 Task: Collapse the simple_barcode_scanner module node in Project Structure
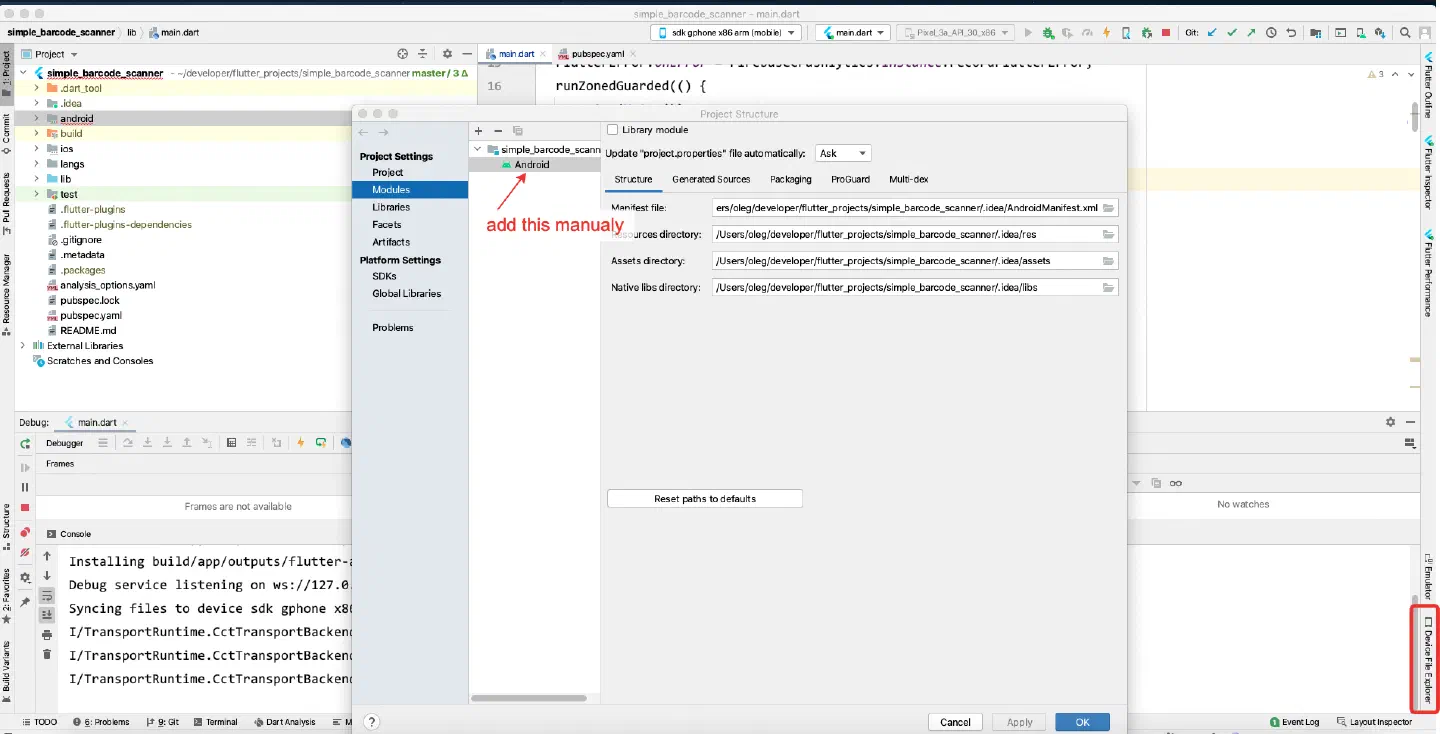pyautogui.click(x=478, y=149)
